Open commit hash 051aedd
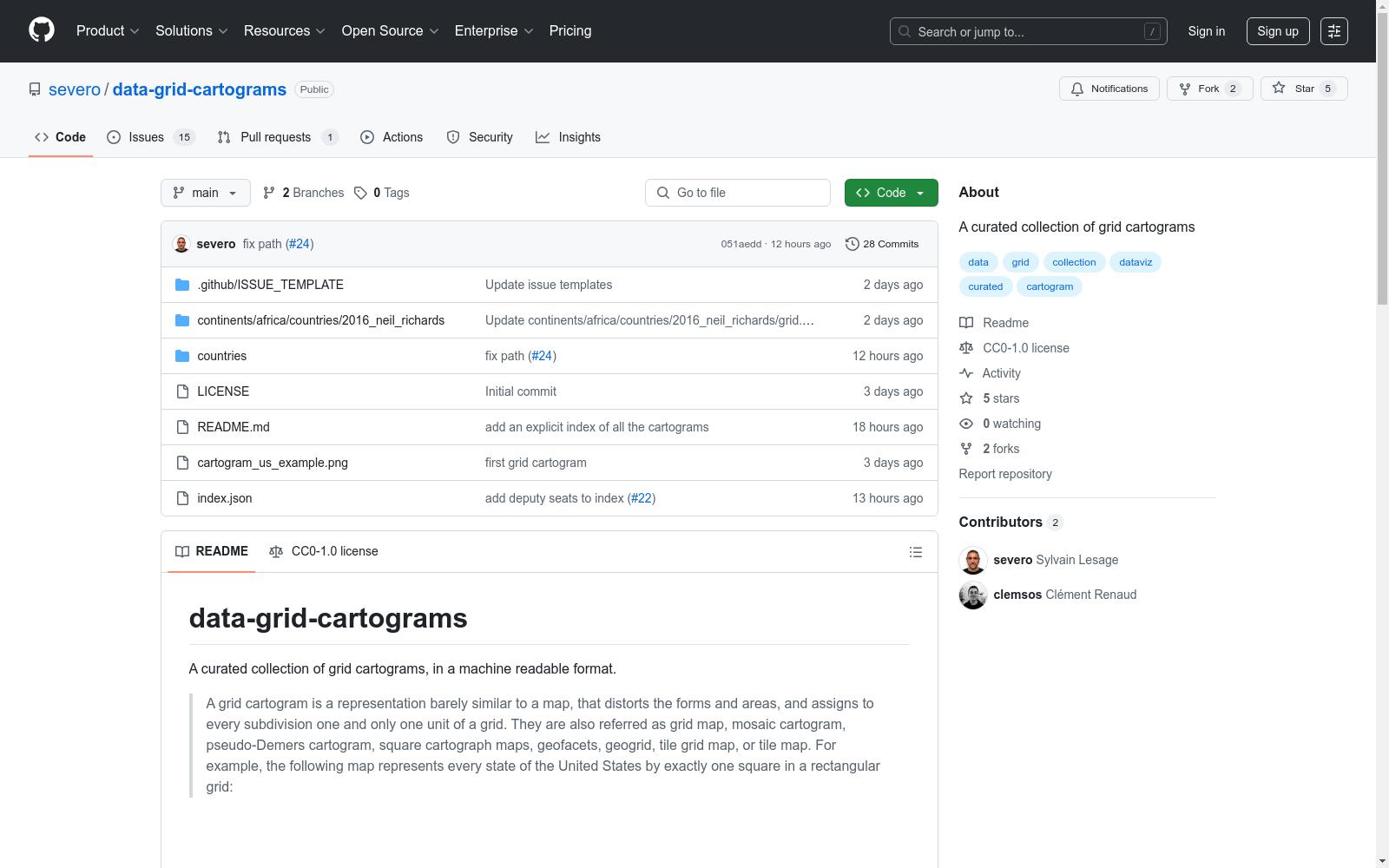This screenshot has width=1389, height=868. pyautogui.click(x=741, y=244)
